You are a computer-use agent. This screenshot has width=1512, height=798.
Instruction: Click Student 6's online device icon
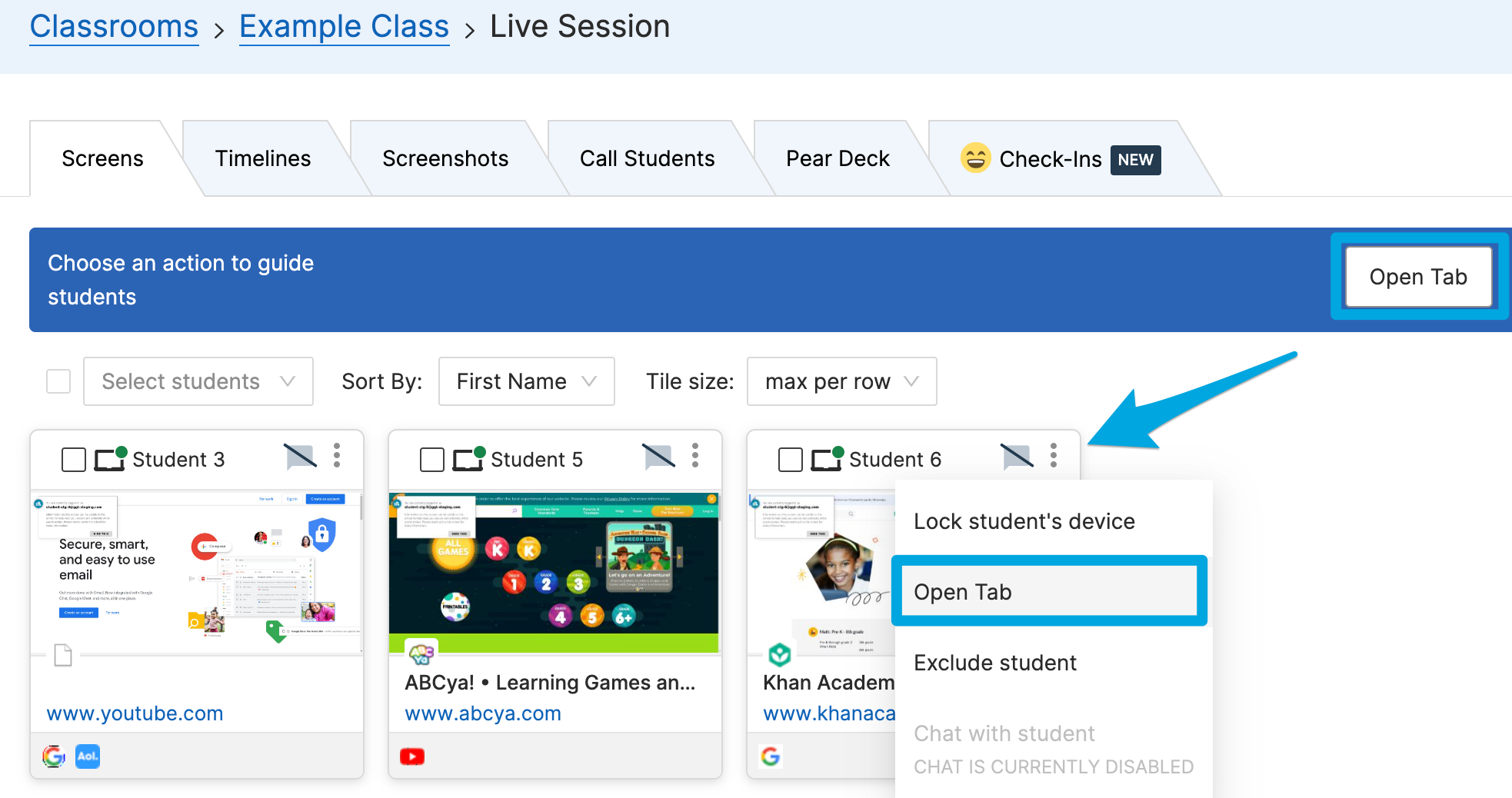click(827, 459)
